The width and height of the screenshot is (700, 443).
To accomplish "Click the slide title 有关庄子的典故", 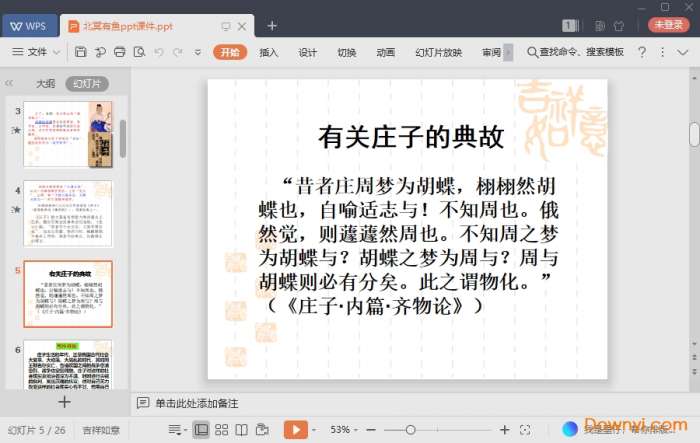I will tap(411, 137).
